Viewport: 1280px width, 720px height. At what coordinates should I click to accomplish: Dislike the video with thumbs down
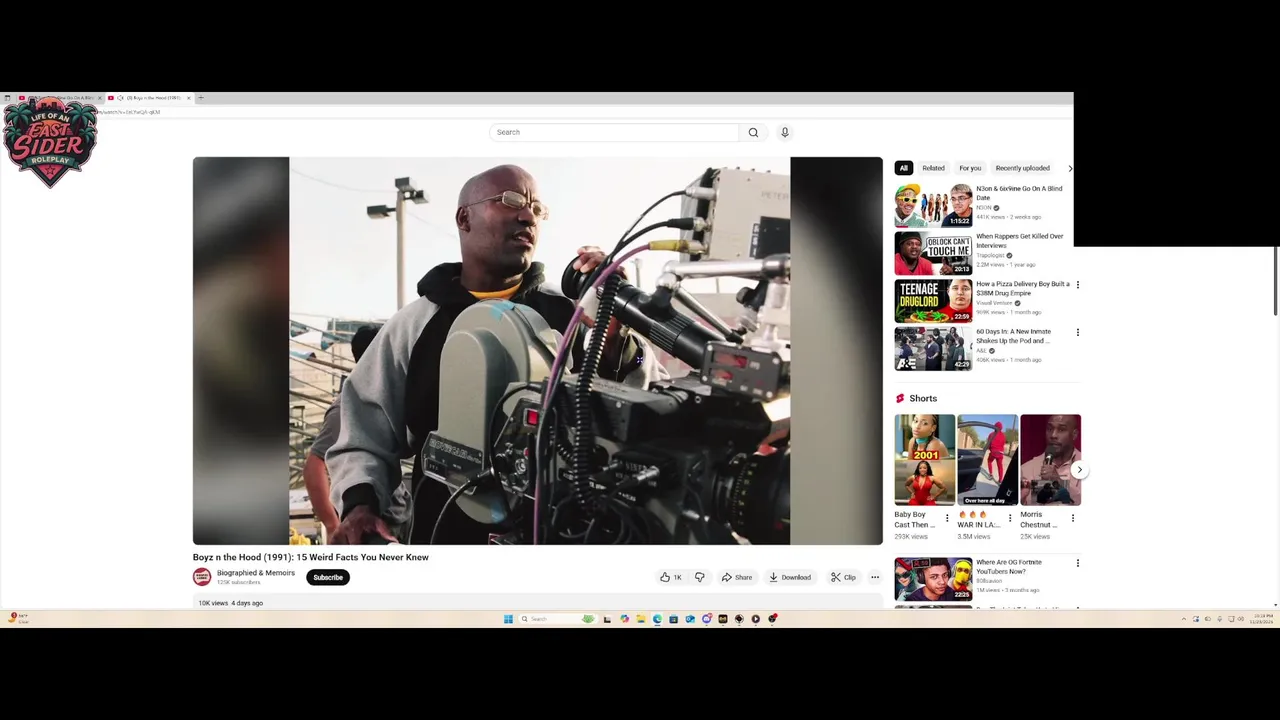click(x=700, y=577)
